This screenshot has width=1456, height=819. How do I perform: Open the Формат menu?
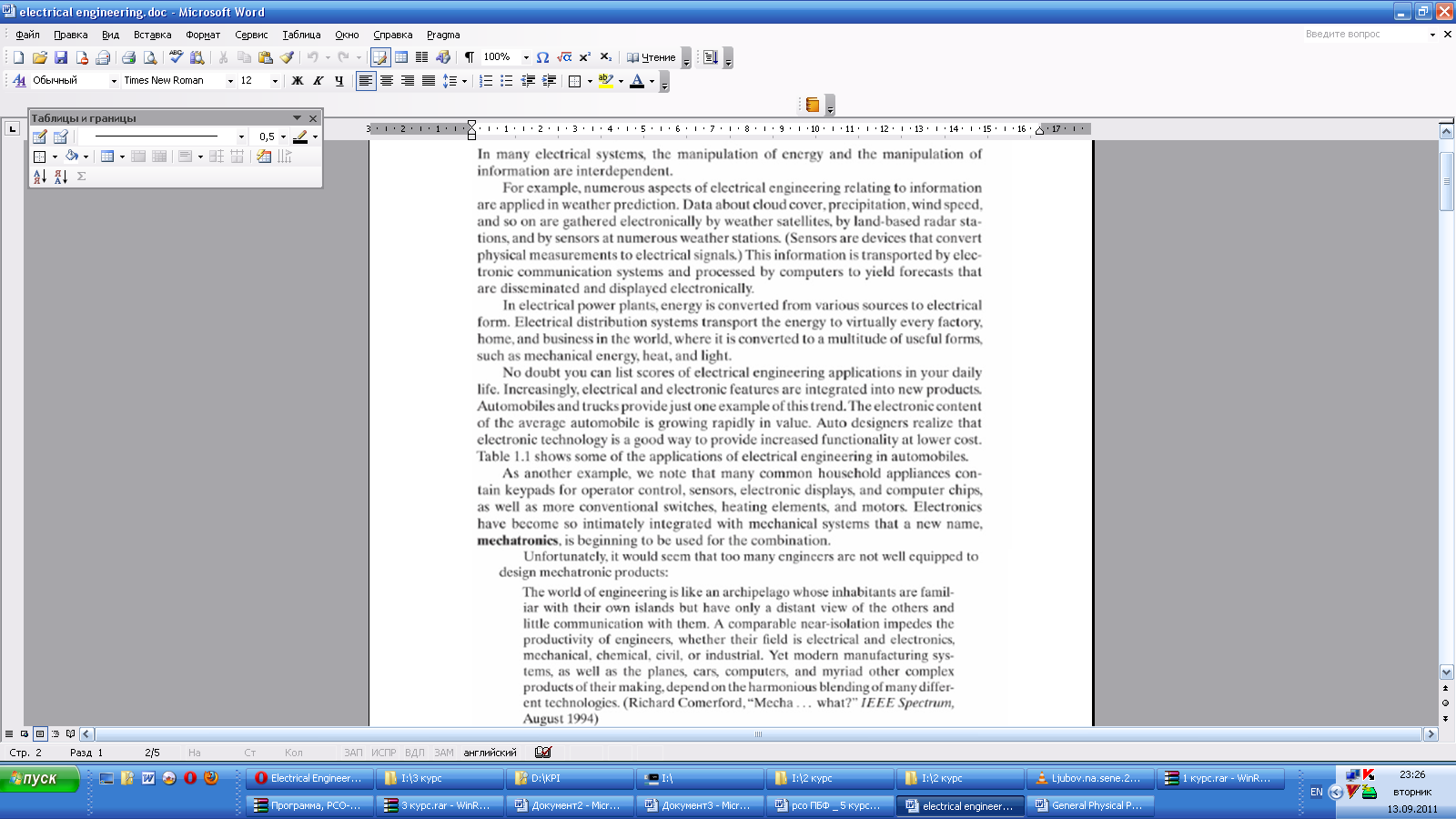click(203, 35)
